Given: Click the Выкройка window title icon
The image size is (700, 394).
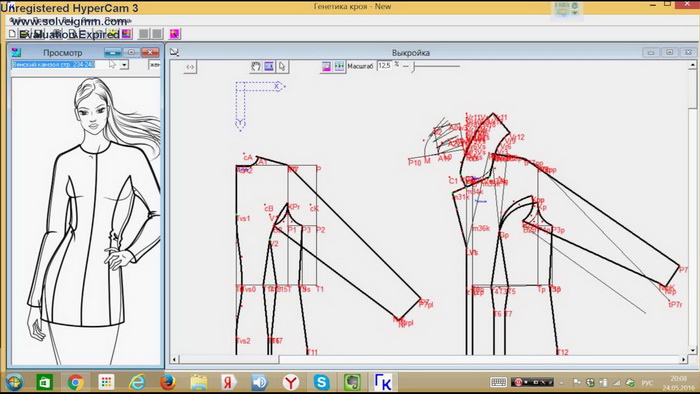Looking at the screenshot, I should pyautogui.click(x=175, y=52).
